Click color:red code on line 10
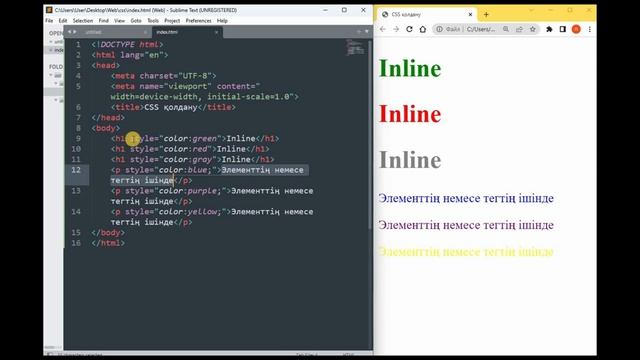This screenshot has height=360, width=640. 185,149
